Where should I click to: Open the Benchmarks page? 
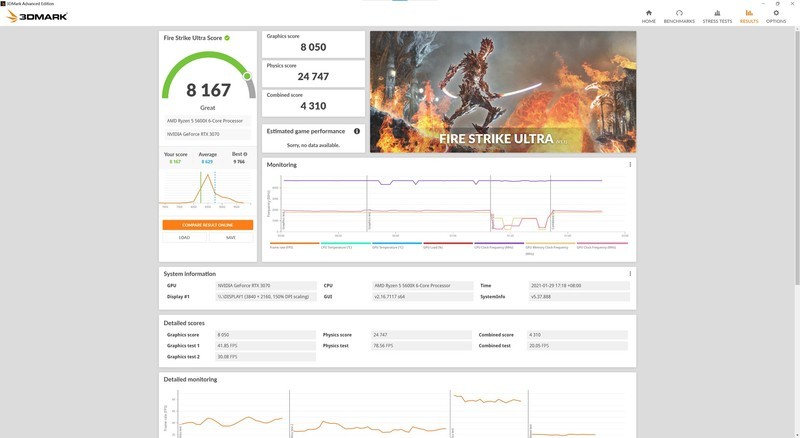[679, 16]
